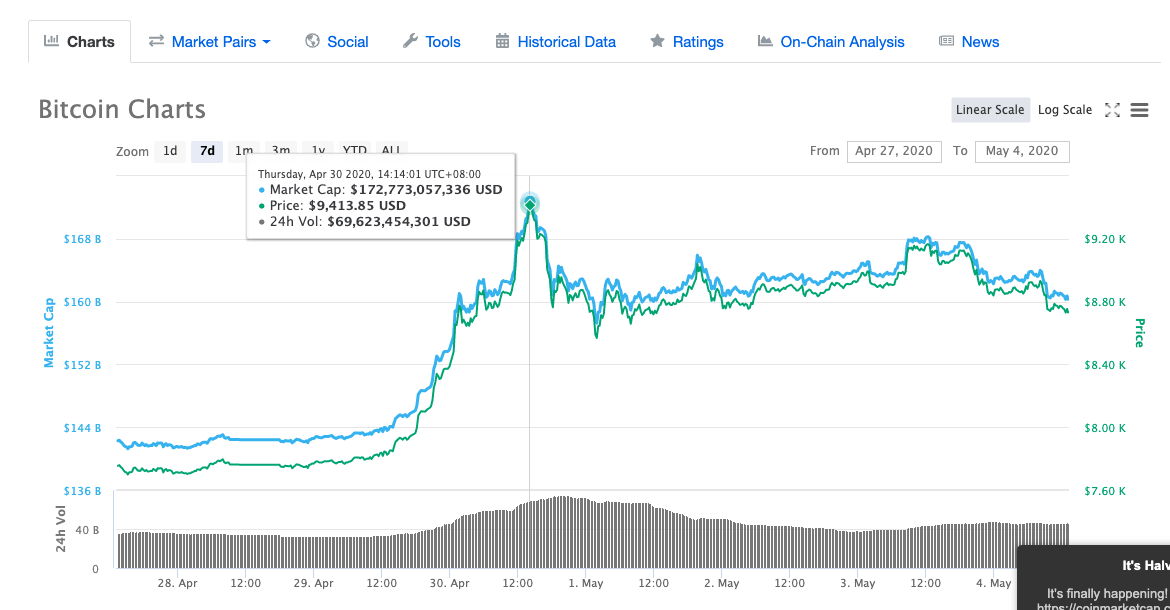The height and width of the screenshot is (610, 1170).
Task: Click the 4. May date label
Action: [994, 583]
